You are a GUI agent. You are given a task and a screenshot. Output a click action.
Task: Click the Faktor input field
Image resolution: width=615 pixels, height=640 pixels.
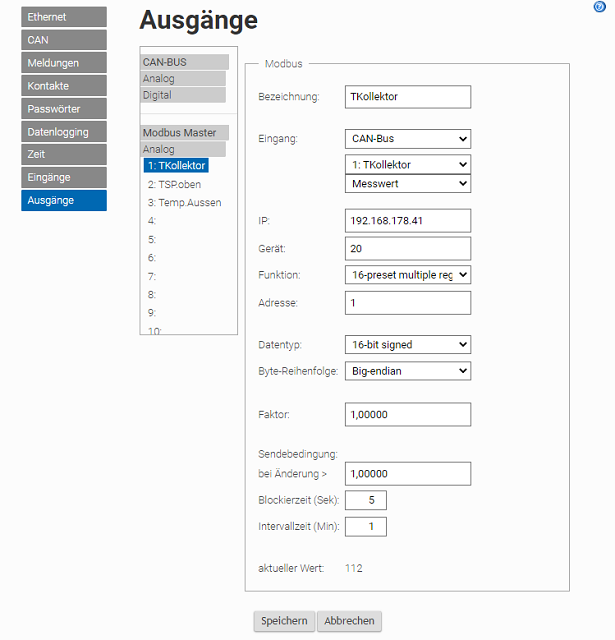[408, 415]
